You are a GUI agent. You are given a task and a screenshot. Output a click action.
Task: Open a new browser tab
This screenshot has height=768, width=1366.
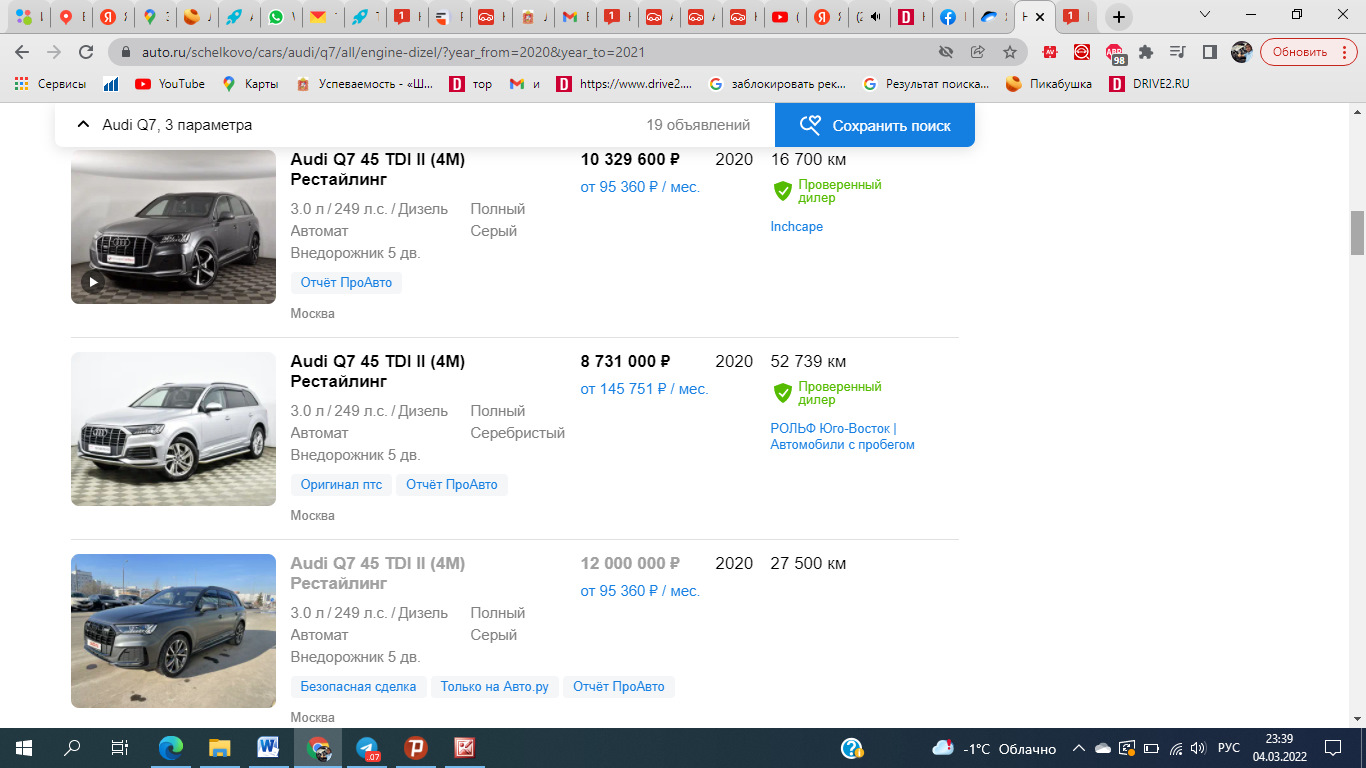coord(1119,17)
